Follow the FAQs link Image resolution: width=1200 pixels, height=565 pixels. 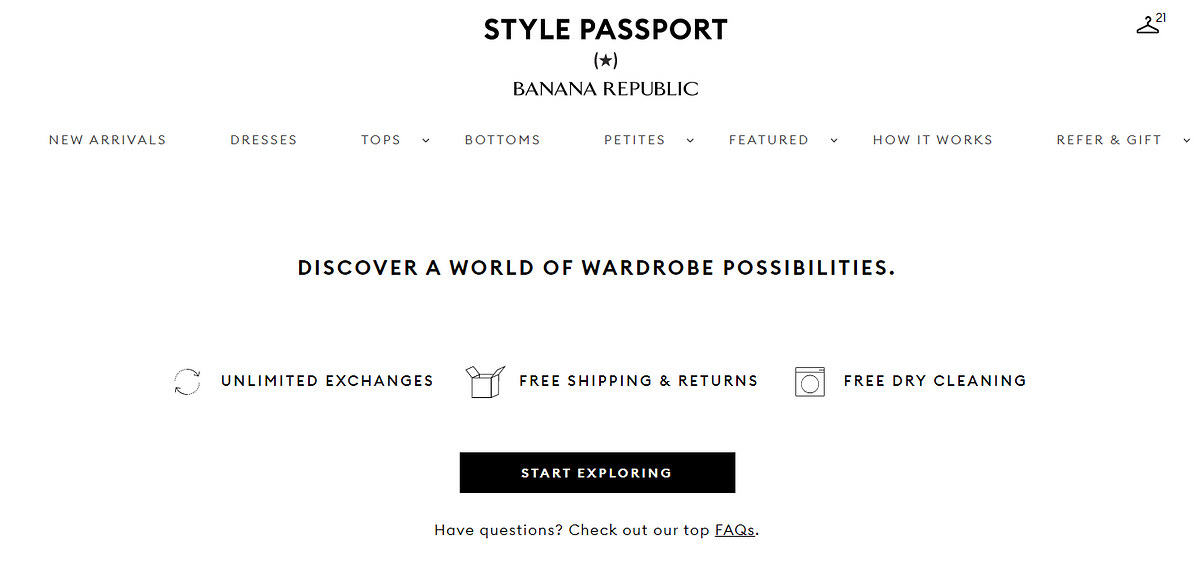tap(735, 530)
